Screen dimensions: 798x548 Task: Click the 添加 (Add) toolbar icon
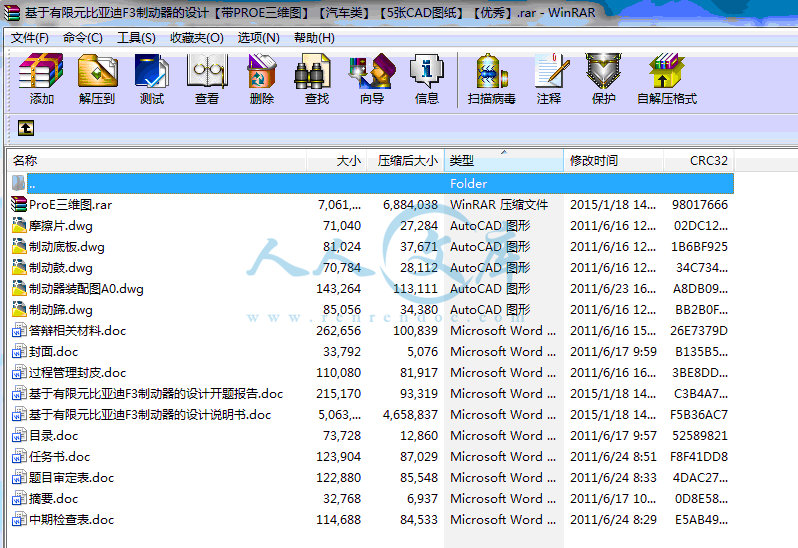[41, 71]
